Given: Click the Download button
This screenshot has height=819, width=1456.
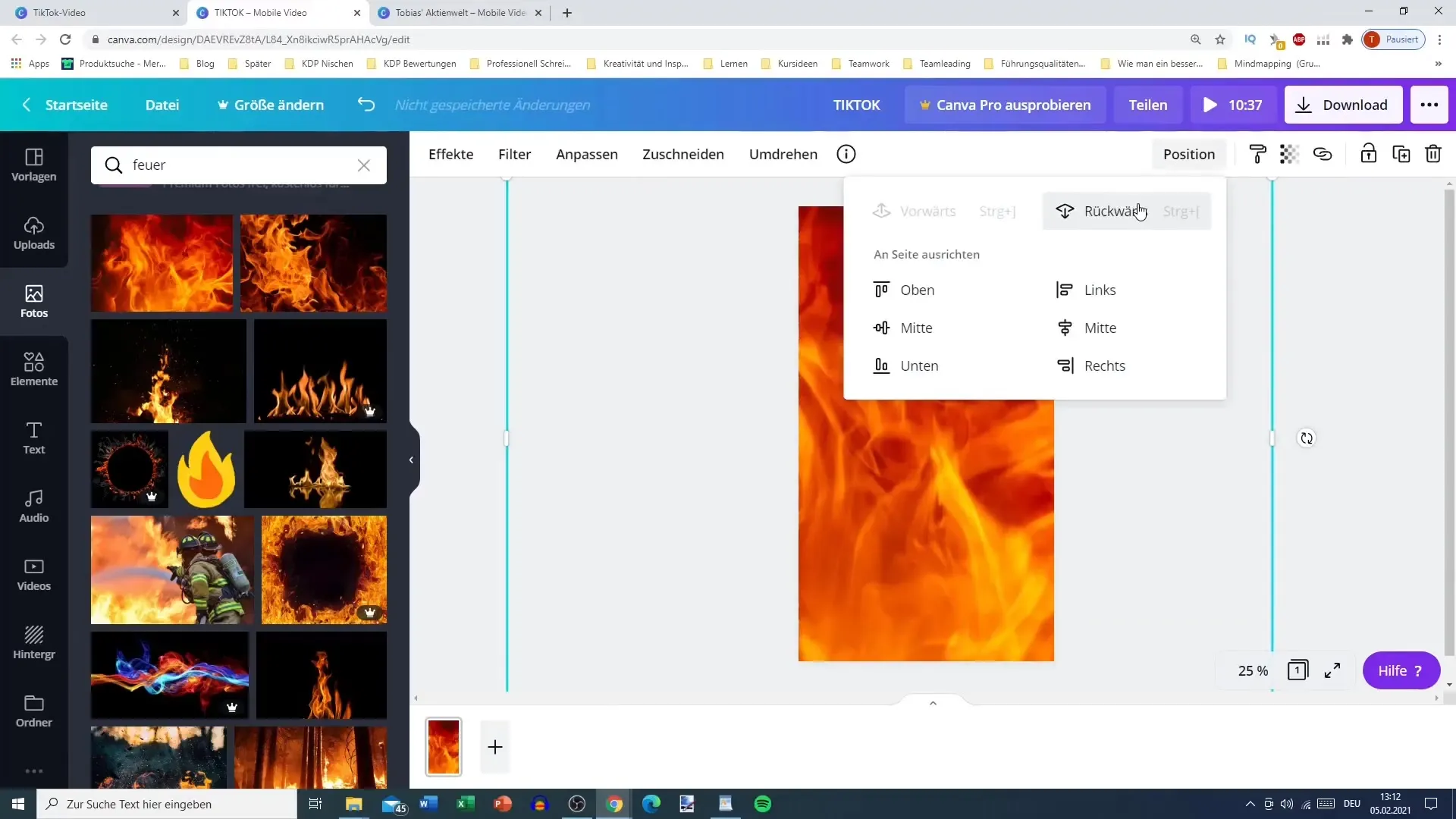Looking at the screenshot, I should [x=1342, y=105].
